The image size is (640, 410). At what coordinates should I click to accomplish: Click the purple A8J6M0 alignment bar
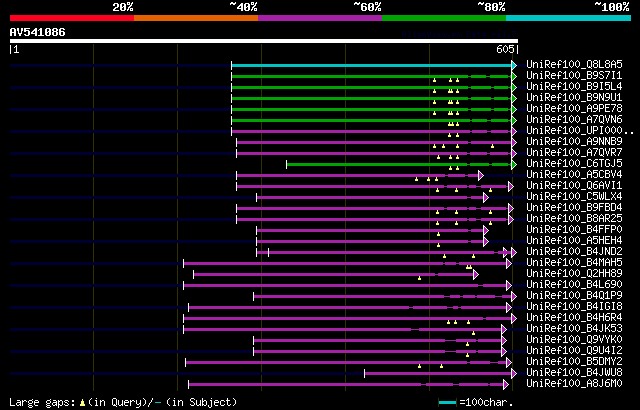pyautogui.click(x=346, y=385)
